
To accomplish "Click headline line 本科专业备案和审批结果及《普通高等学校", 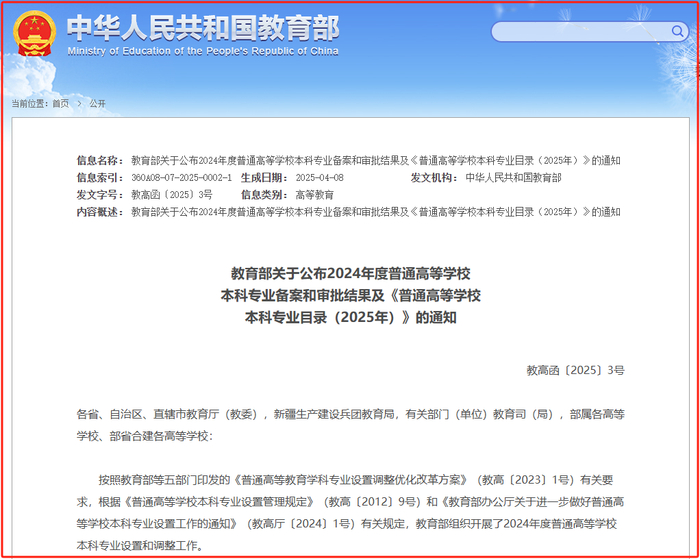I will (350, 296).
